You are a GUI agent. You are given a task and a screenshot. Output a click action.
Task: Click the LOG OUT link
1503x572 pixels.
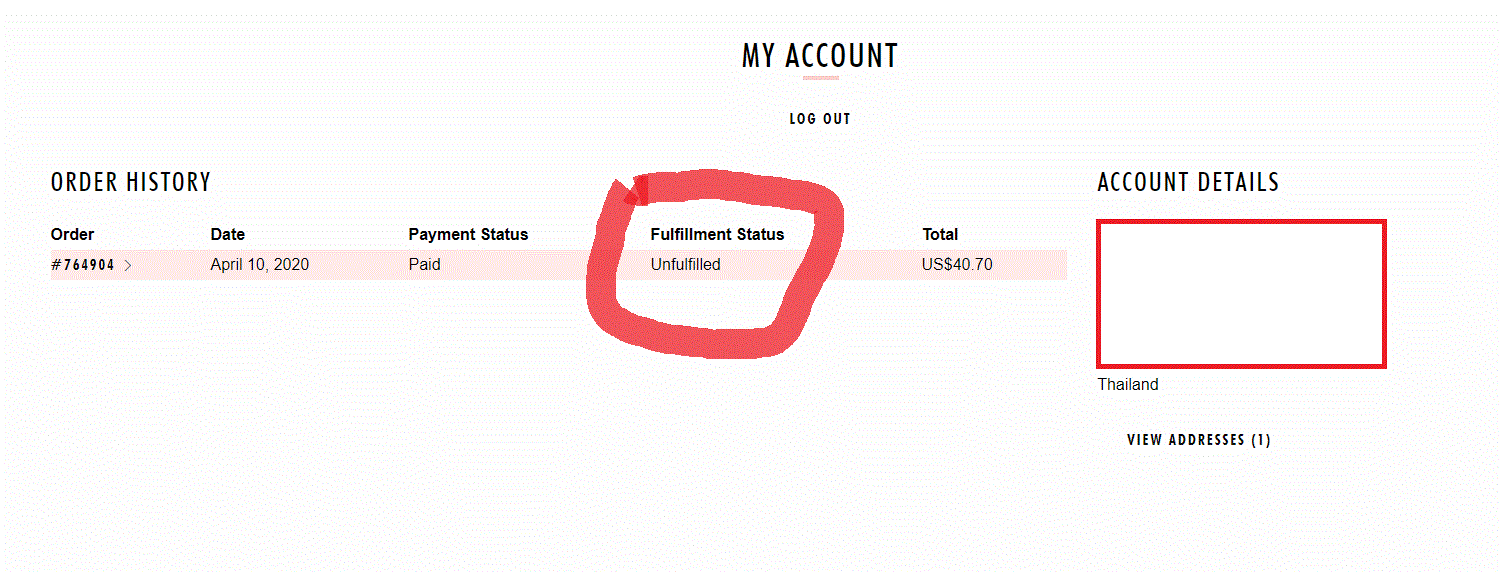point(819,119)
